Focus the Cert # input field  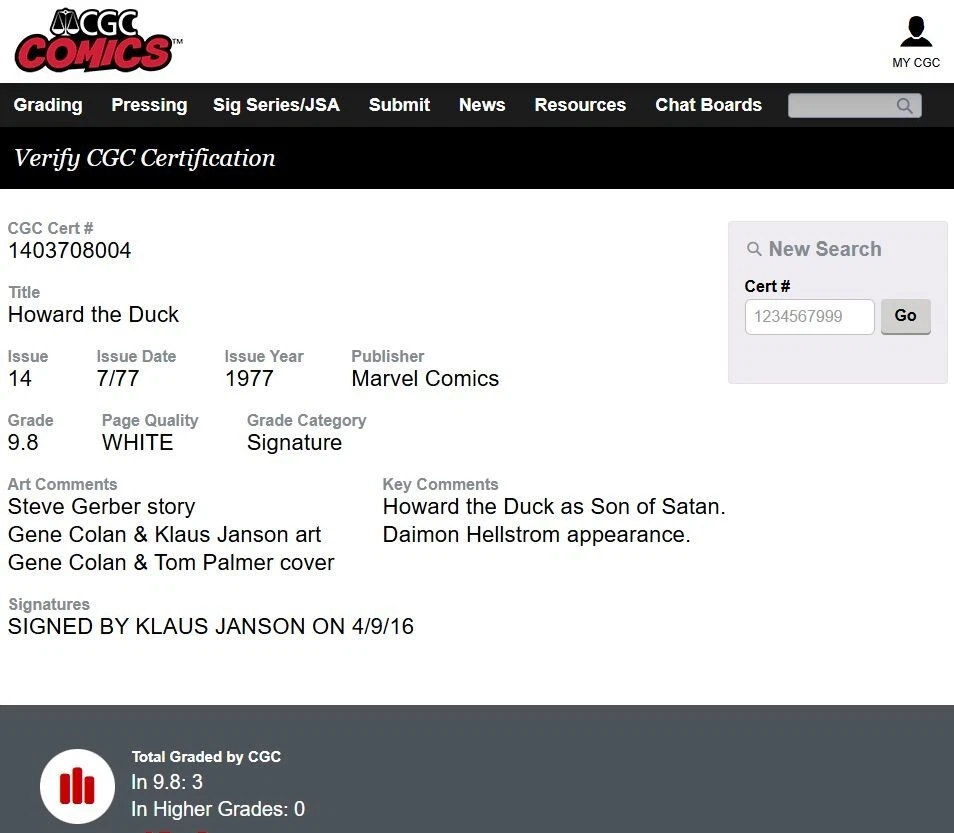pos(809,316)
